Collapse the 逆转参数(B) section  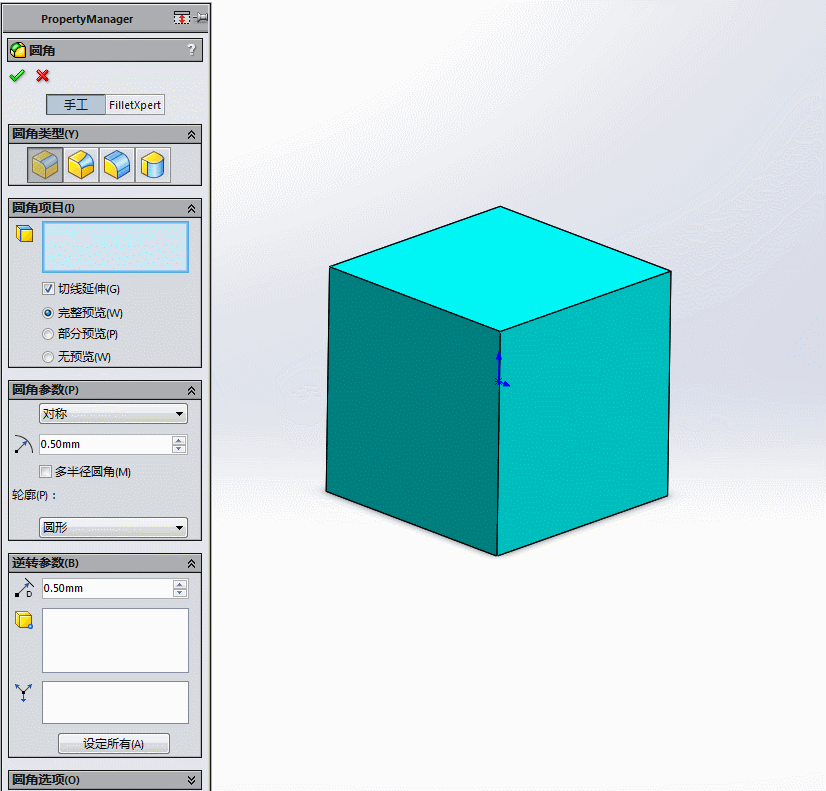pos(191,563)
